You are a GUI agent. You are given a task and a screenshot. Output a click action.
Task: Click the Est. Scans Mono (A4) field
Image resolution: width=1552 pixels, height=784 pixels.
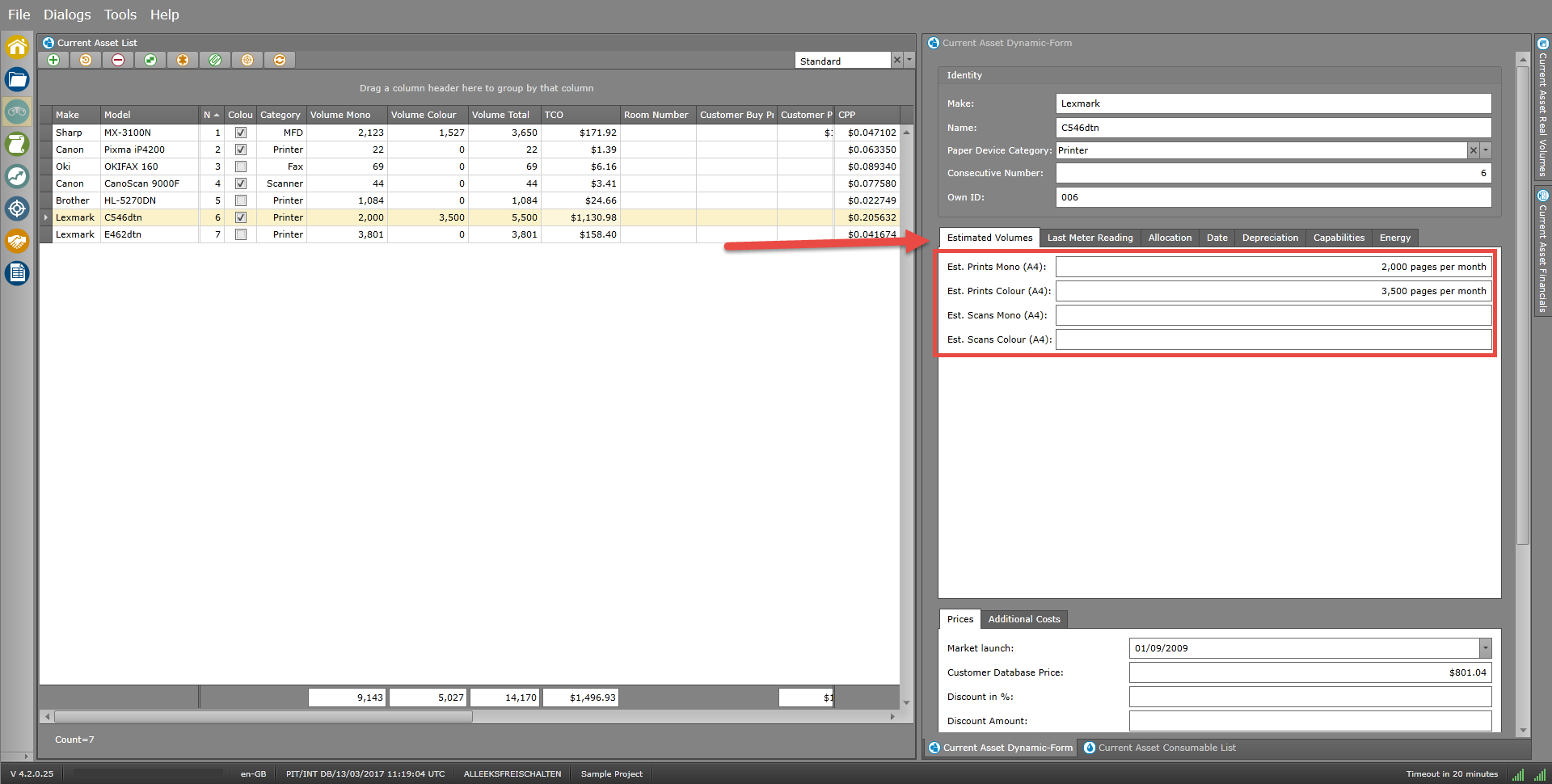point(1273,315)
